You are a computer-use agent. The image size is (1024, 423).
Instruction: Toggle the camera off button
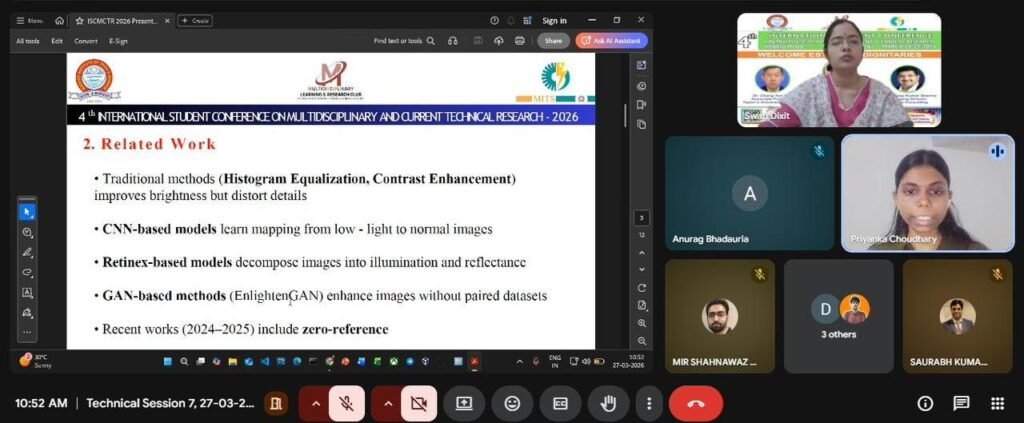[419, 403]
